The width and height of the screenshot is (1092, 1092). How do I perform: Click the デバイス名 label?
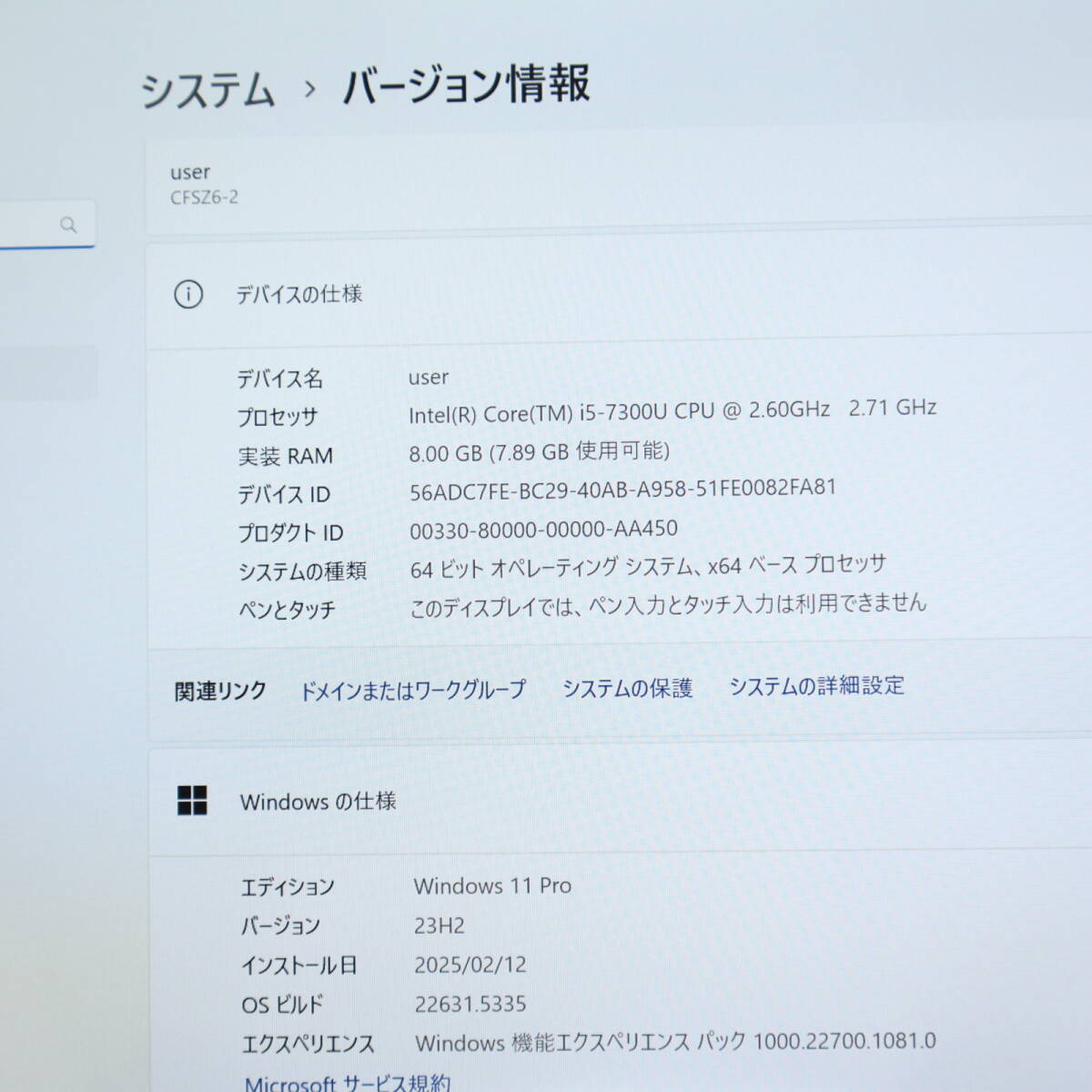coord(280,378)
